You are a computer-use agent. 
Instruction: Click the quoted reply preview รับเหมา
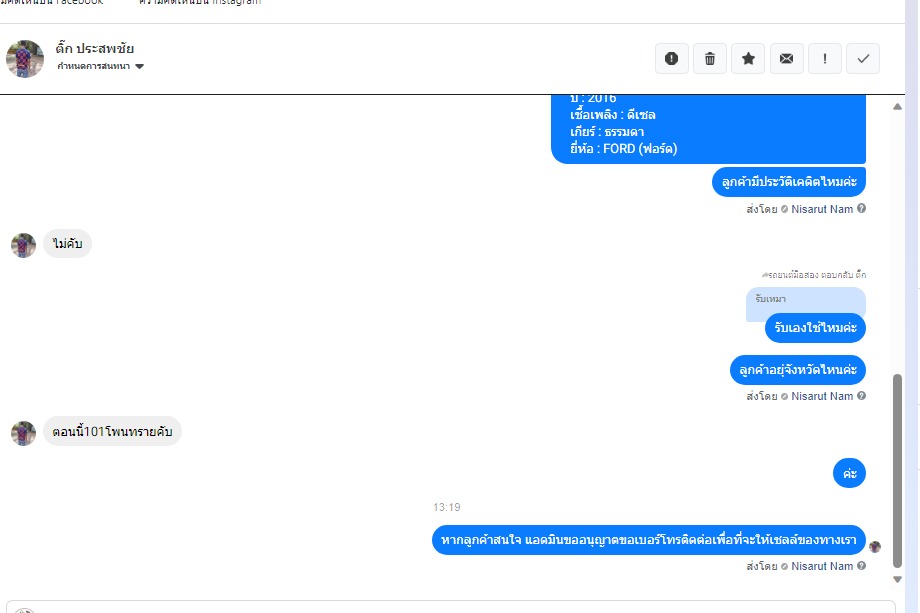(x=806, y=302)
